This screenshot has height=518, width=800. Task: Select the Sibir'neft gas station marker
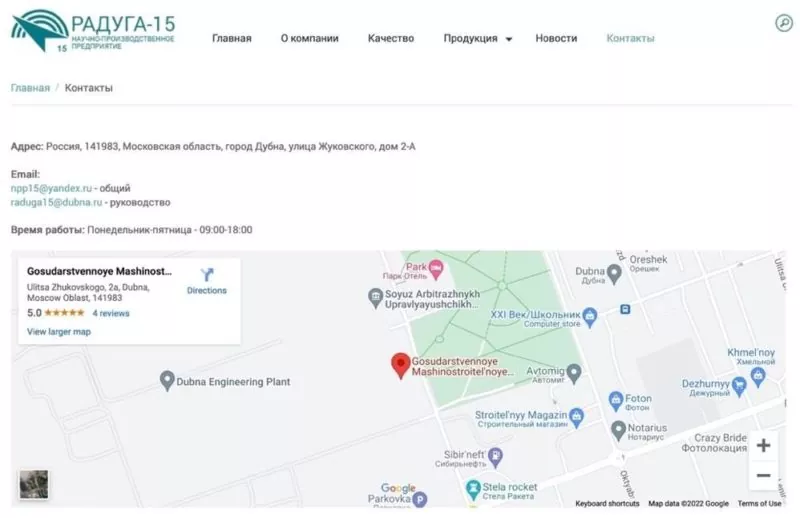tap(495, 457)
